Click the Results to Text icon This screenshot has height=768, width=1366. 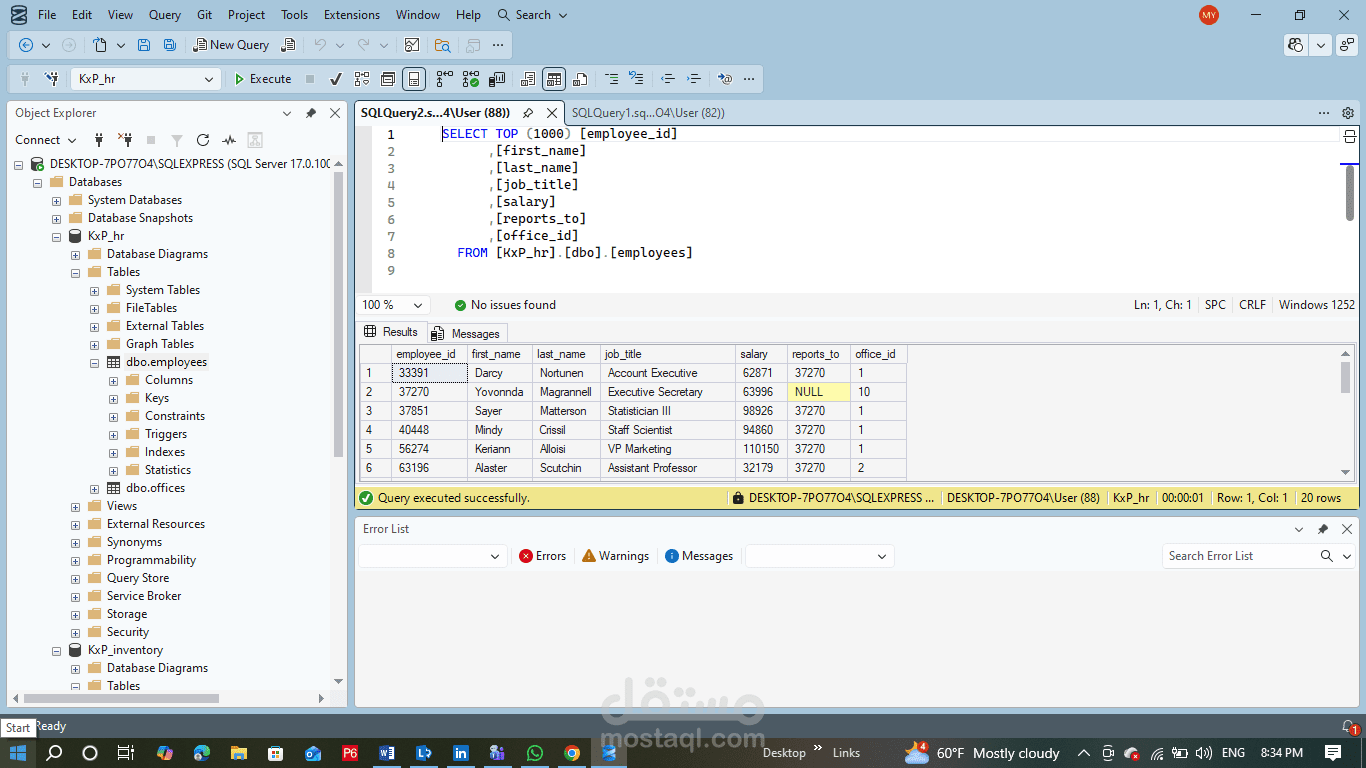coord(528,79)
